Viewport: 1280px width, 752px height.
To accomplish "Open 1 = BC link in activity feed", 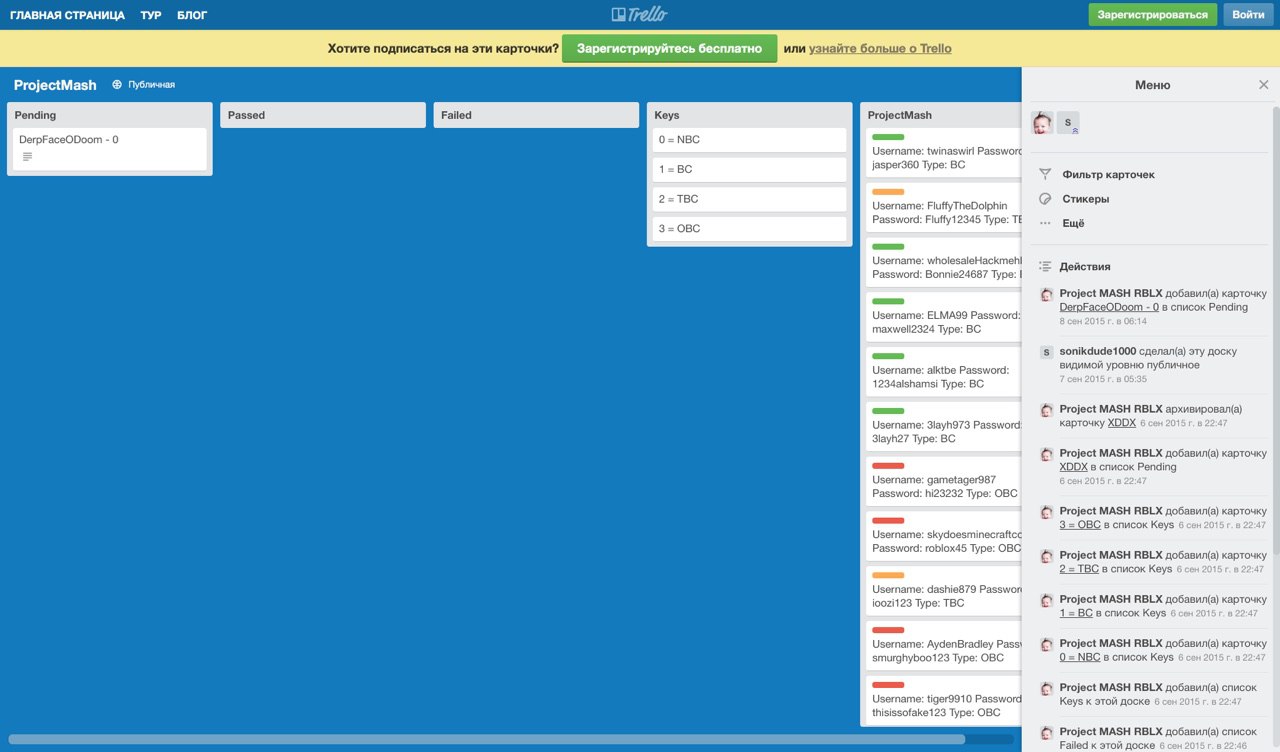I will [1076, 613].
